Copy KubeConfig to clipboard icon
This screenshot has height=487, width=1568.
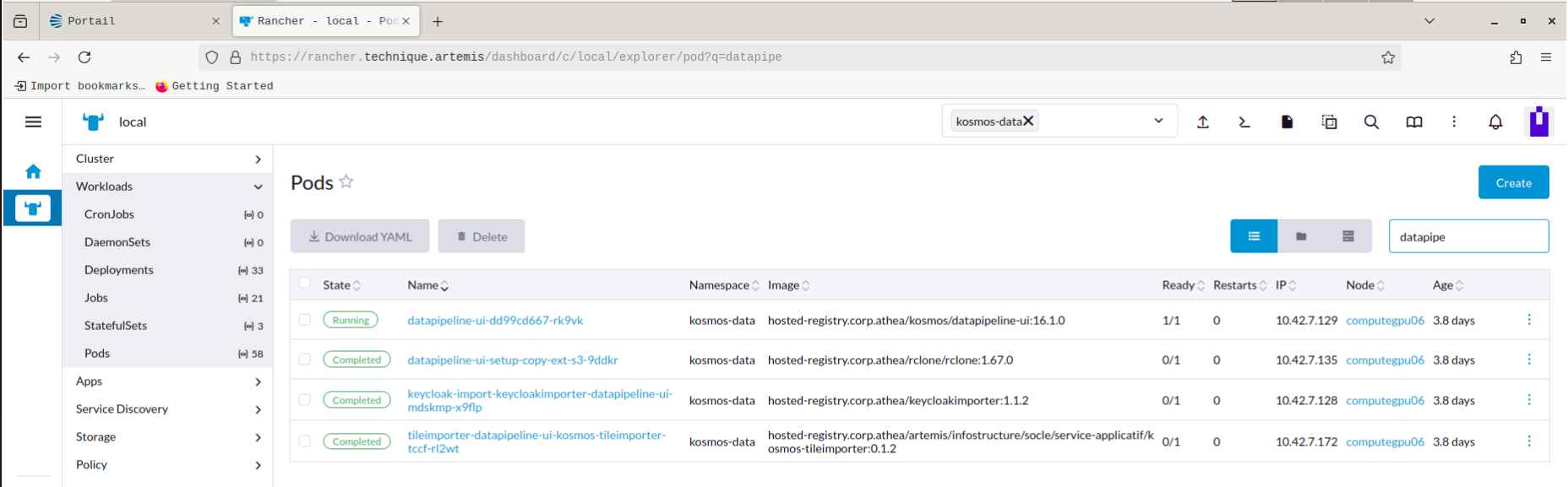(x=1329, y=122)
